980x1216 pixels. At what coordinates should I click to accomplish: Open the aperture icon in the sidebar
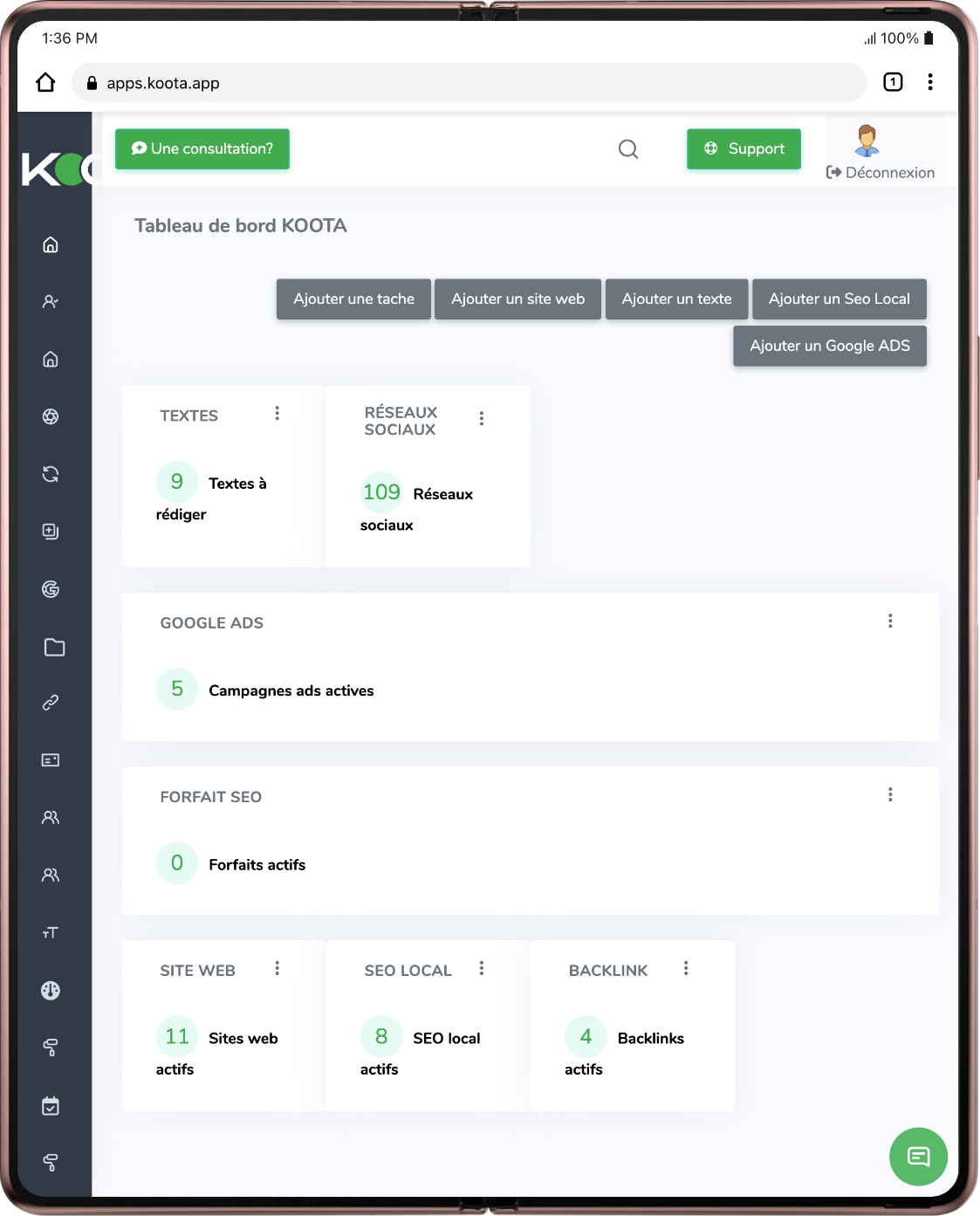point(51,416)
